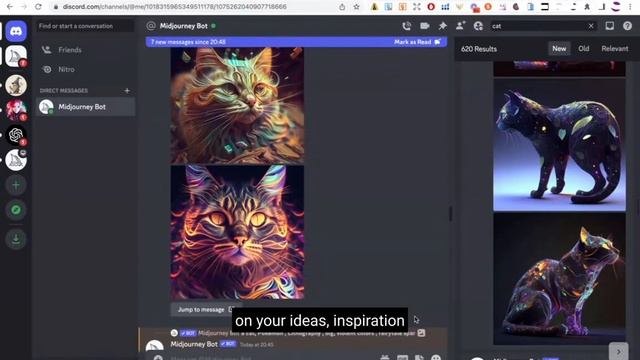Image resolution: width=640 pixels, height=360 pixels.
Task: Open the sitting glowing cat search result image
Action: tap(559, 279)
